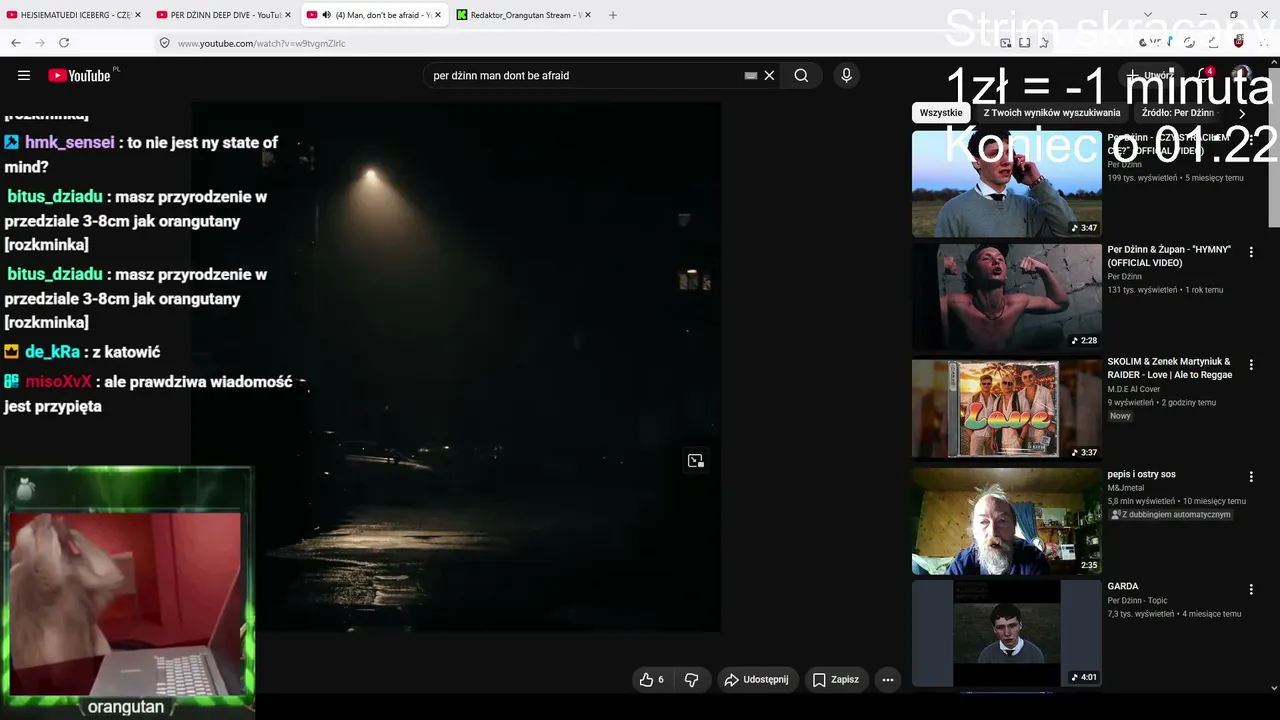Viewport: 1280px width, 720px height.
Task: Close the HEJSIEMATUEDI ICEBERG tab
Action: point(137,15)
